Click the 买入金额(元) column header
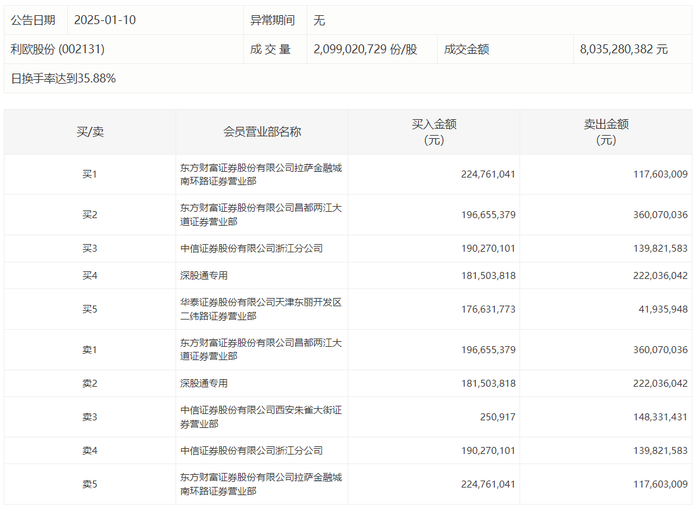Viewport: 700px width, 511px height. tap(434, 132)
